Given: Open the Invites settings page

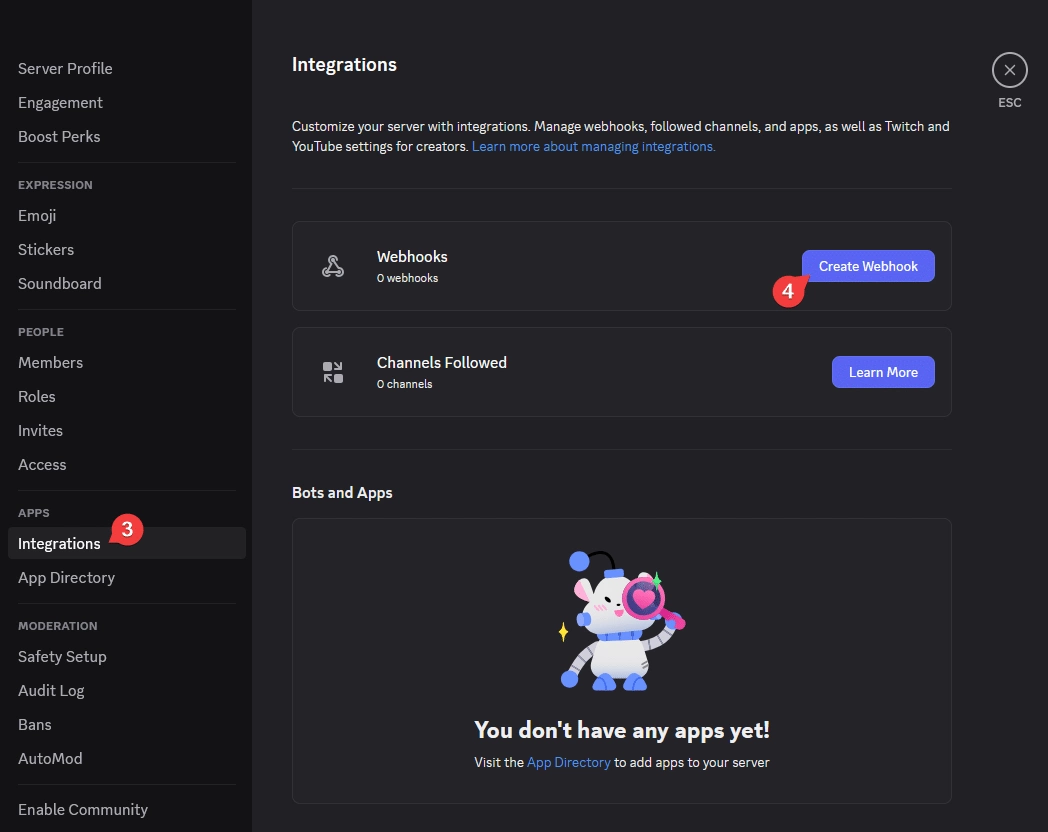Looking at the screenshot, I should click(x=40, y=430).
